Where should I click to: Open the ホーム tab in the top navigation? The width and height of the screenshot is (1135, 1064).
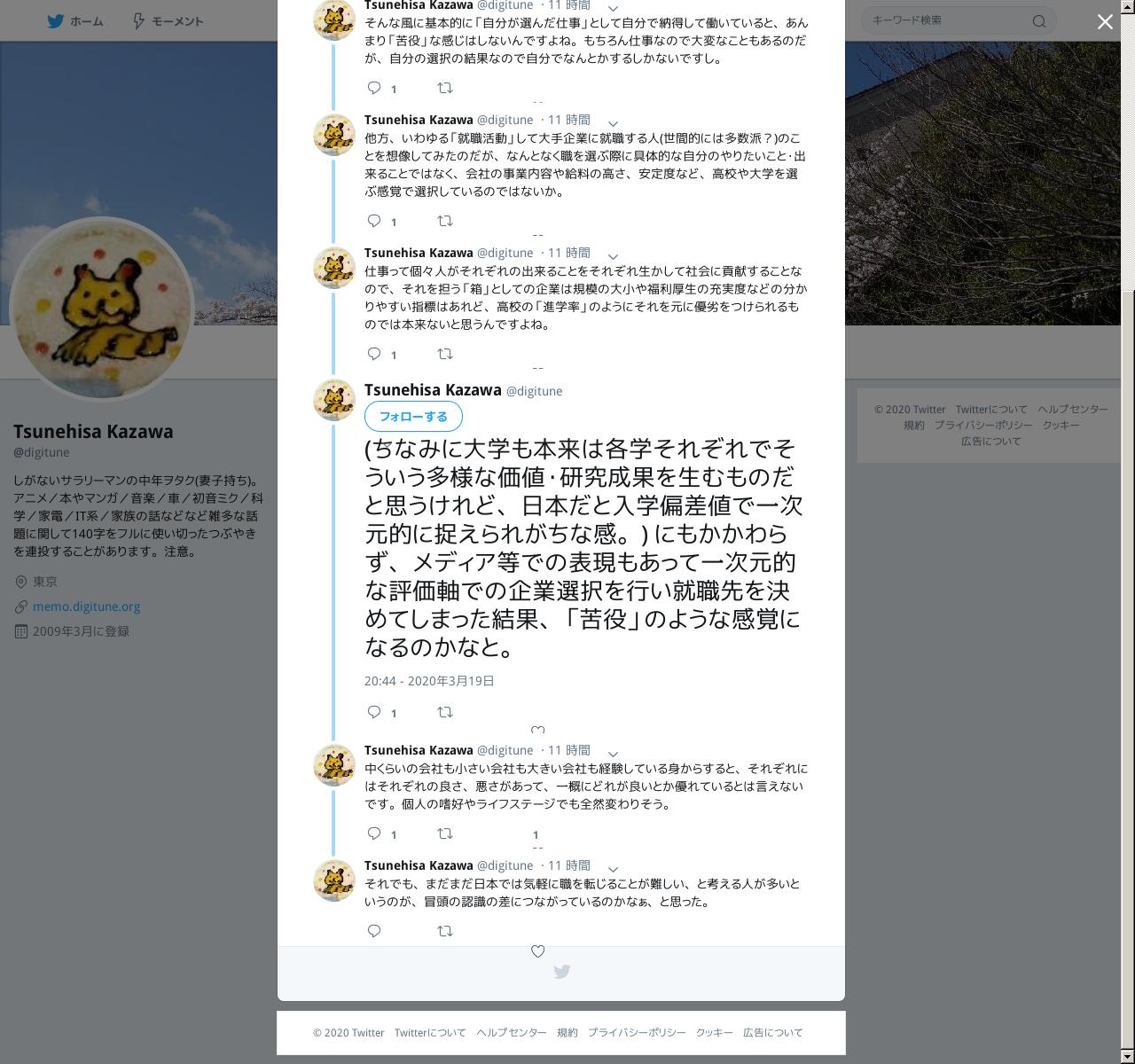point(75,21)
